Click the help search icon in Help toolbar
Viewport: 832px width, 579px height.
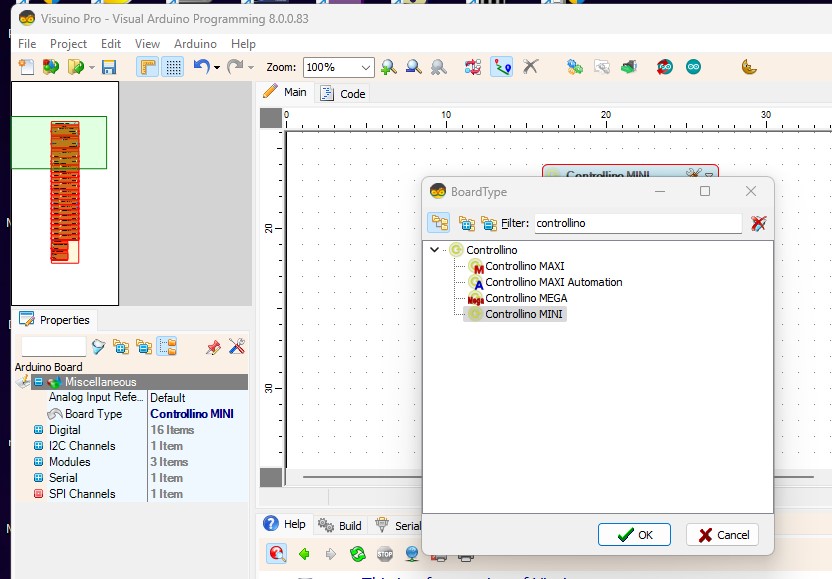pyautogui.click(x=277, y=554)
